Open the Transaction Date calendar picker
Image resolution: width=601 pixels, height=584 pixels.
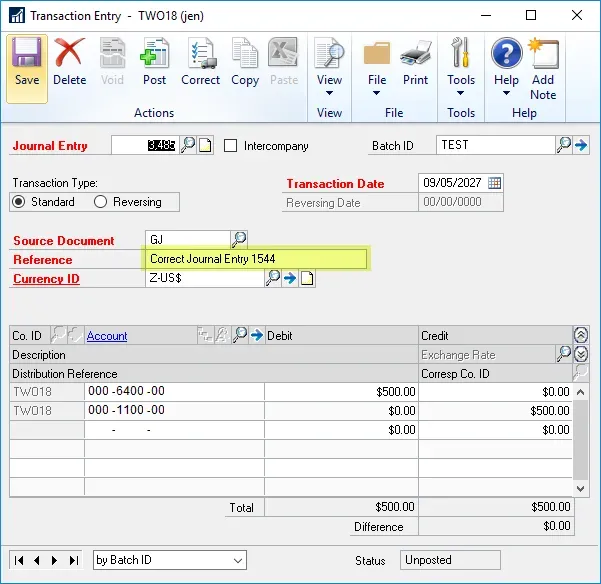(494, 183)
